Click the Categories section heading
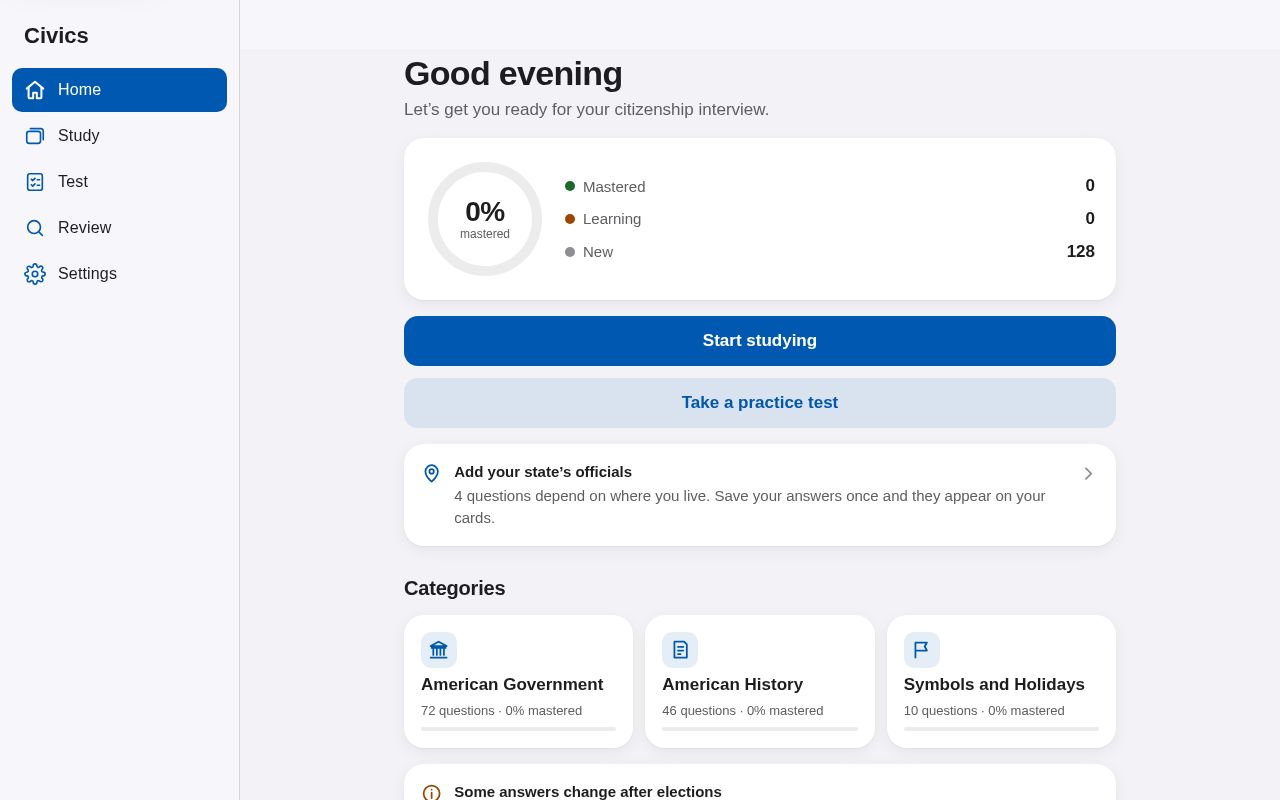1280x800 pixels. 455,589
